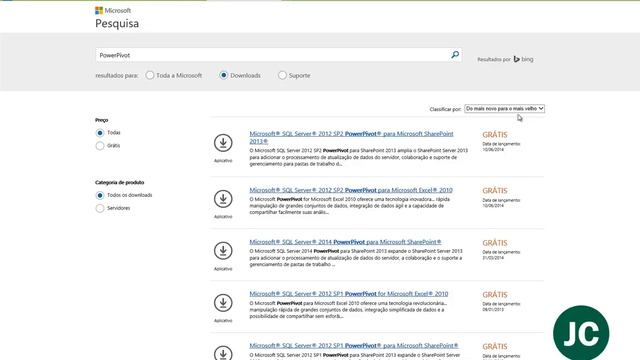Click download icon for SP2 PowerPivot Excel 2010
640x360 pixels.
(x=223, y=199)
